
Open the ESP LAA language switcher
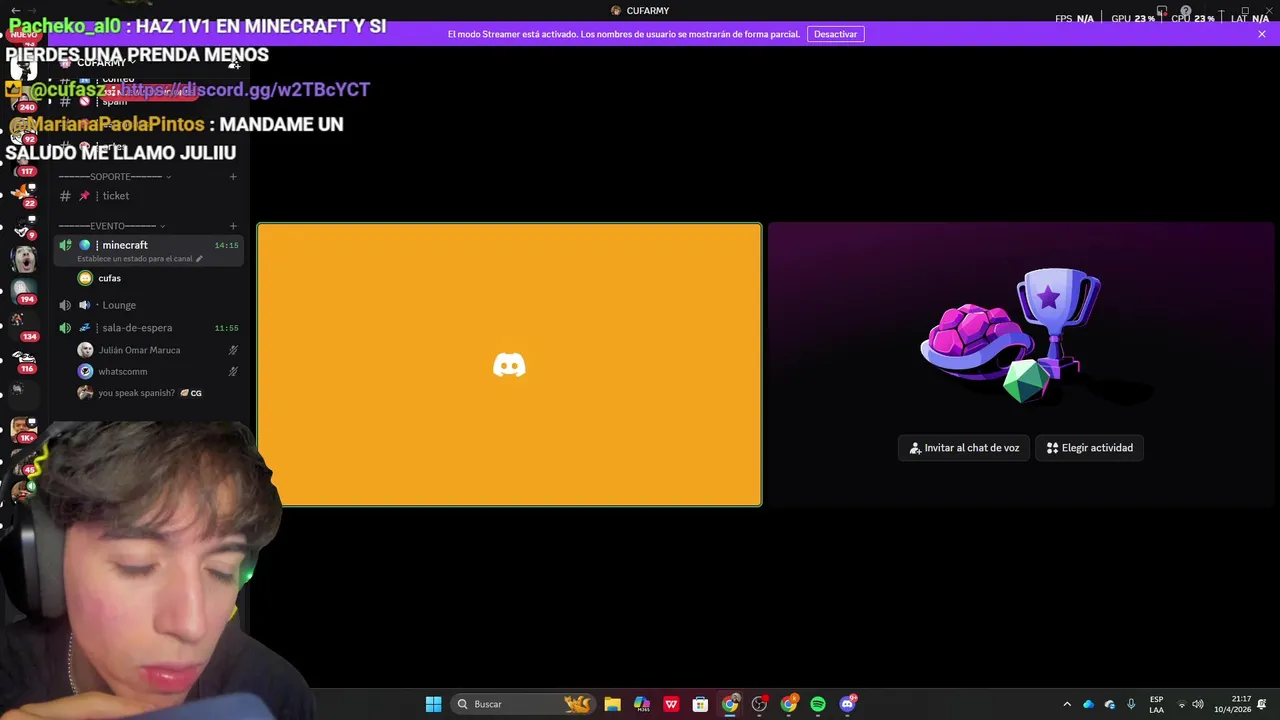[x=1156, y=704]
